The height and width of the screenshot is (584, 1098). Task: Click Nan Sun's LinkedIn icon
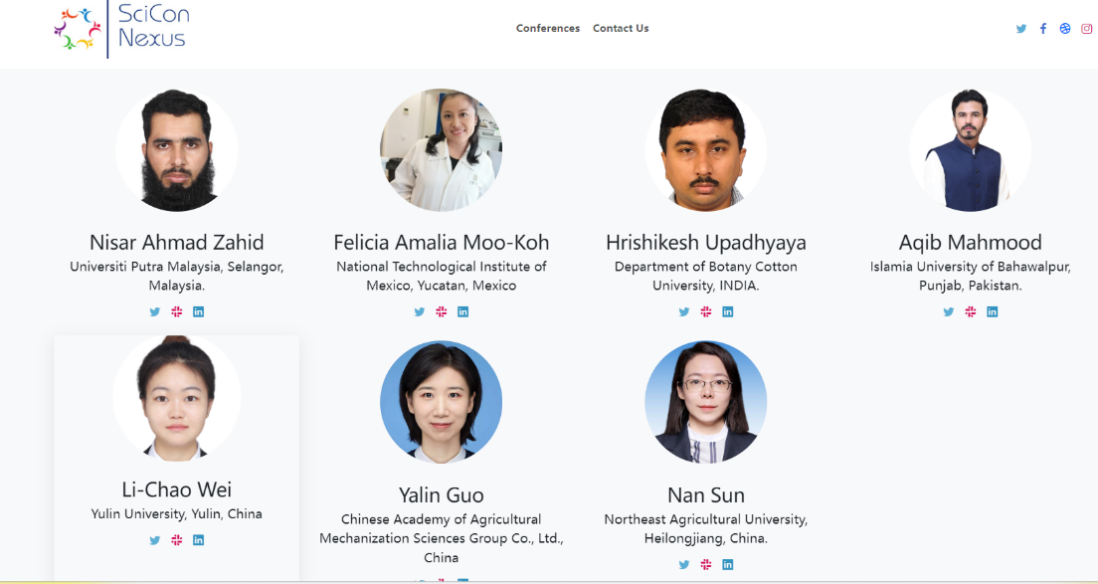728,564
